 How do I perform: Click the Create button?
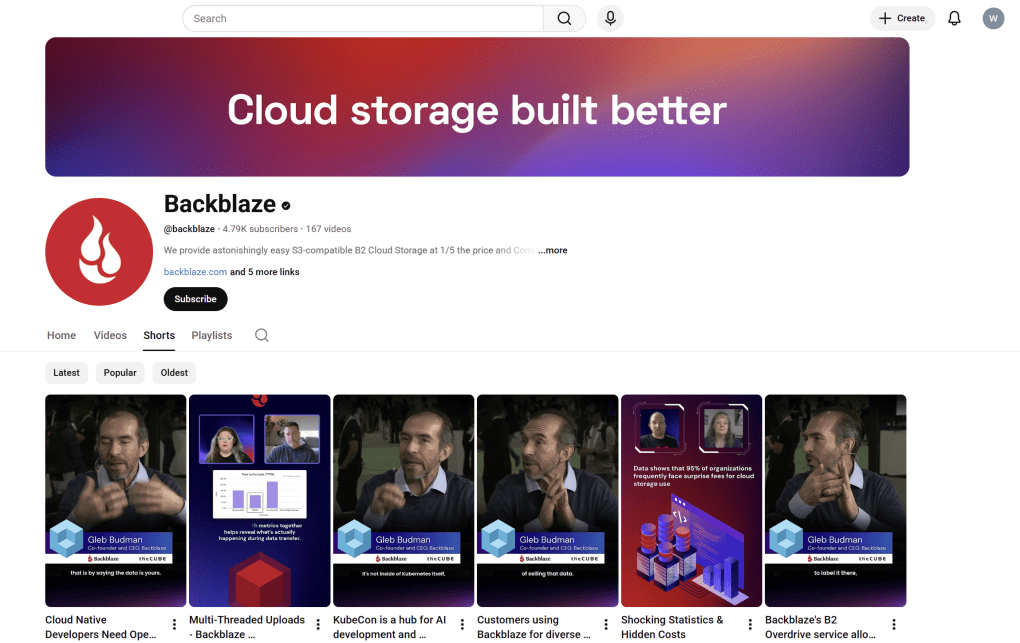(902, 18)
